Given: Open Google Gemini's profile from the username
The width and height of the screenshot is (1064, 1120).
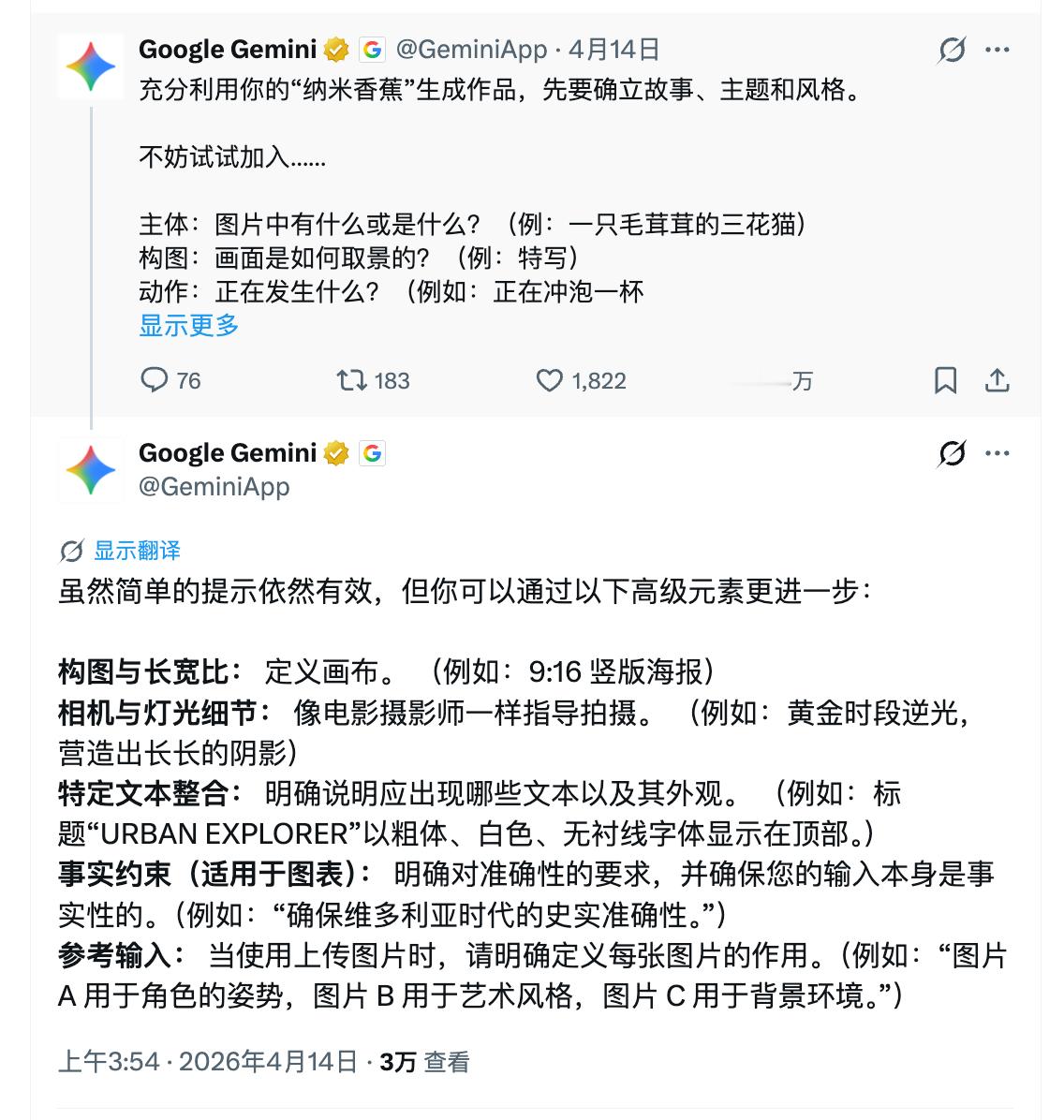Looking at the screenshot, I should 228,49.
